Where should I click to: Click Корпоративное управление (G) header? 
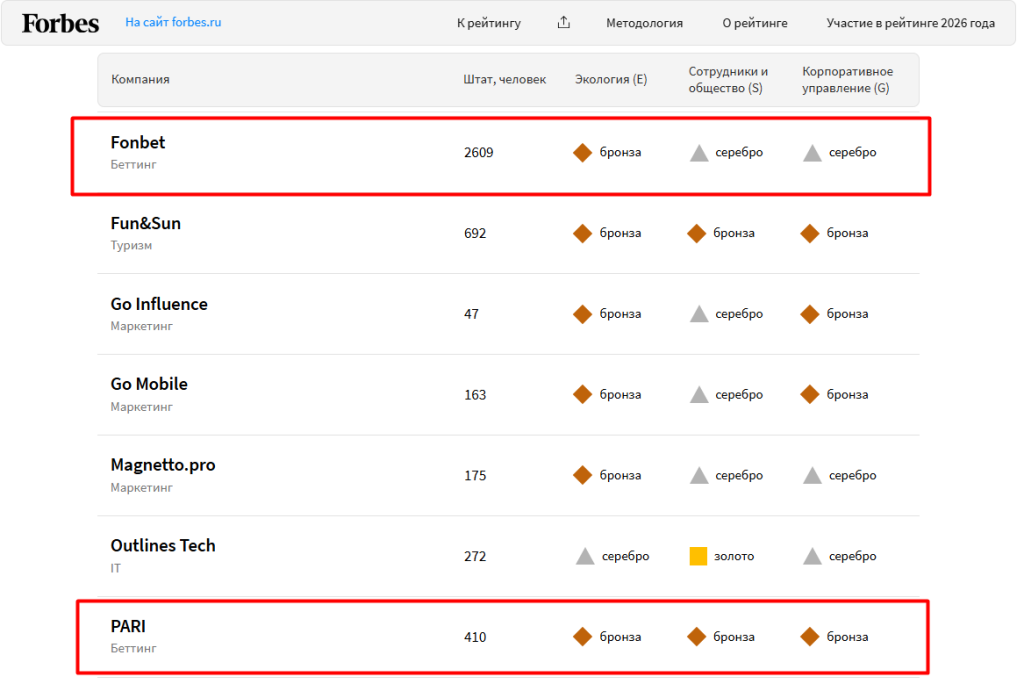coord(847,80)
